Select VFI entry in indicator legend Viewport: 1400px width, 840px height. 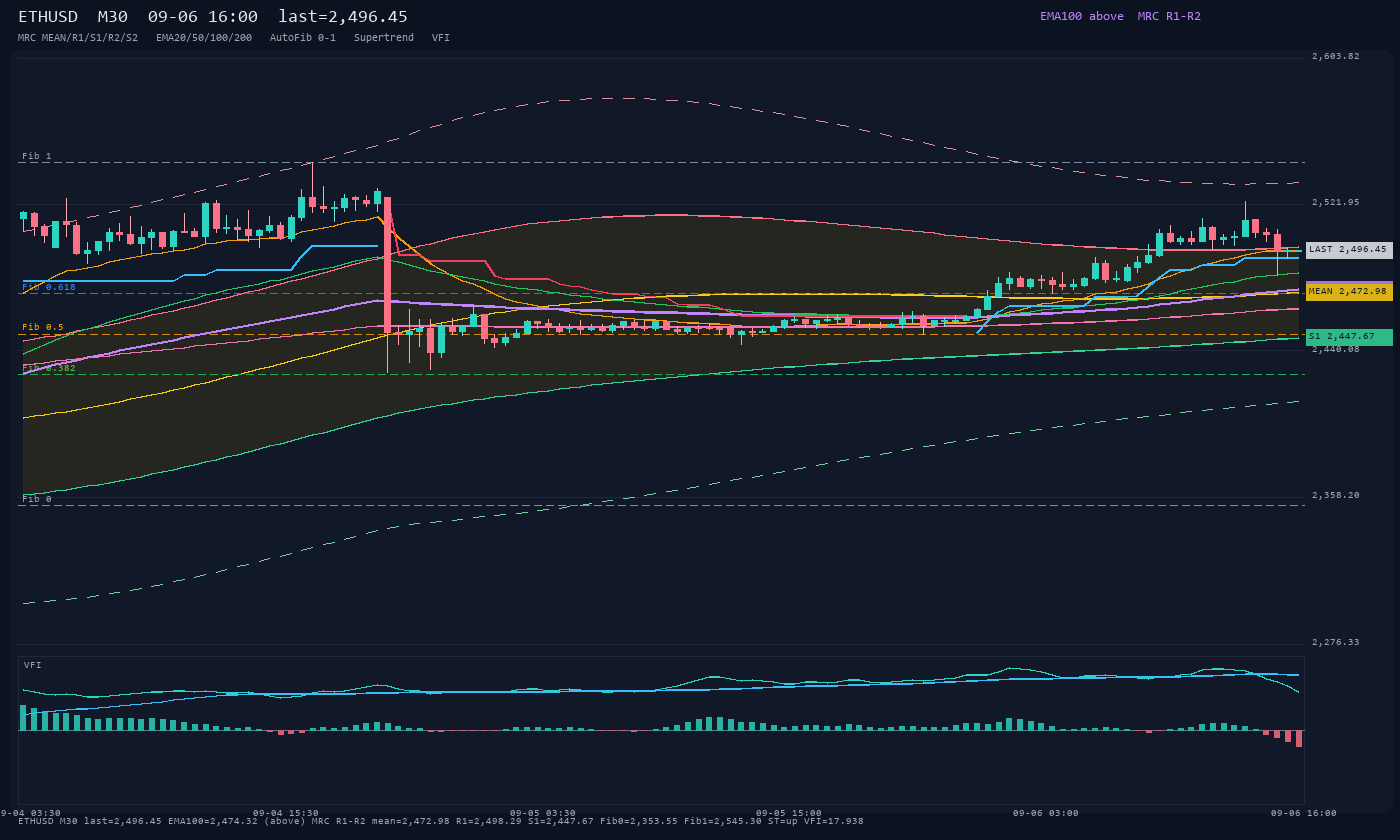[x=441, y=38]
